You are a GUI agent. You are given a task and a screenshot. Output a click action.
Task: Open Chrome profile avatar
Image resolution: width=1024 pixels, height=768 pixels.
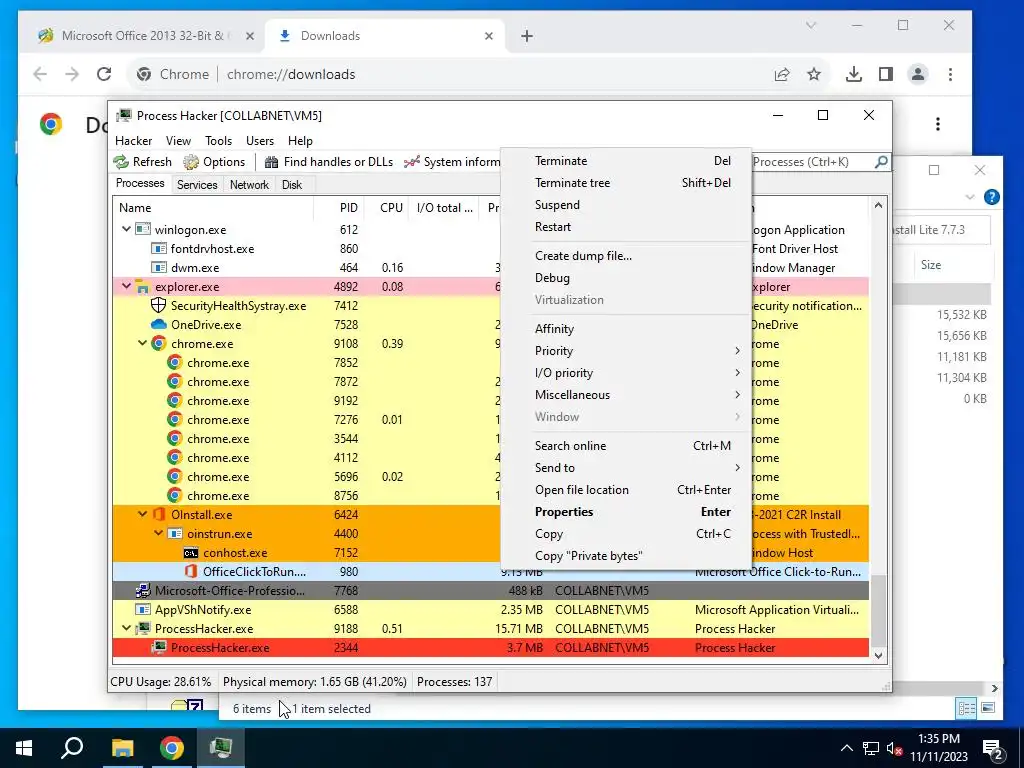918,74
